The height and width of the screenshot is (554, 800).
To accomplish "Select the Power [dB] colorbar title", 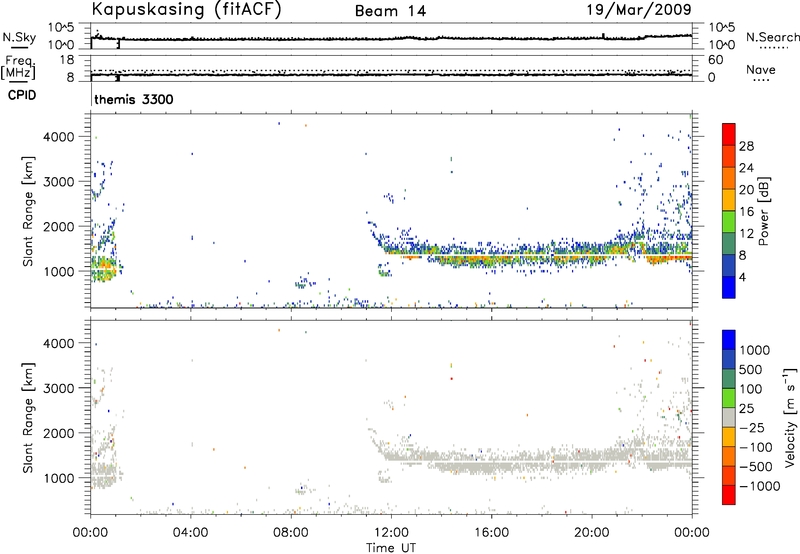I will (x=763, y=211).
